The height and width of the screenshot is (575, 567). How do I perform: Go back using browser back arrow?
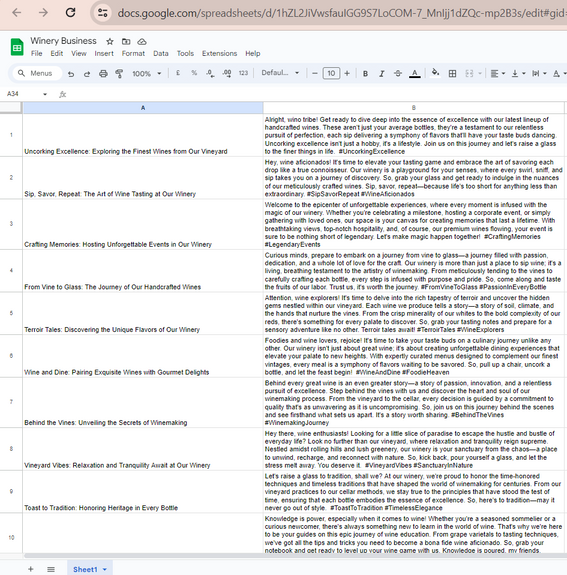[17, 13]
